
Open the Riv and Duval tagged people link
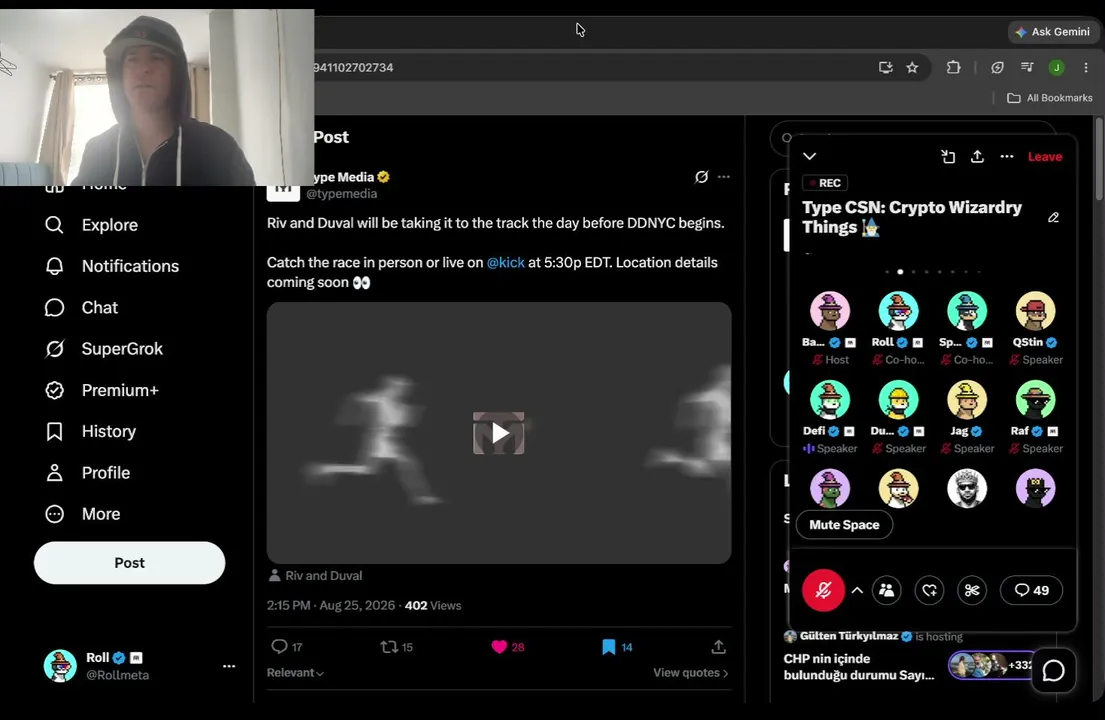pyautogui.click(x=316, y=576)
